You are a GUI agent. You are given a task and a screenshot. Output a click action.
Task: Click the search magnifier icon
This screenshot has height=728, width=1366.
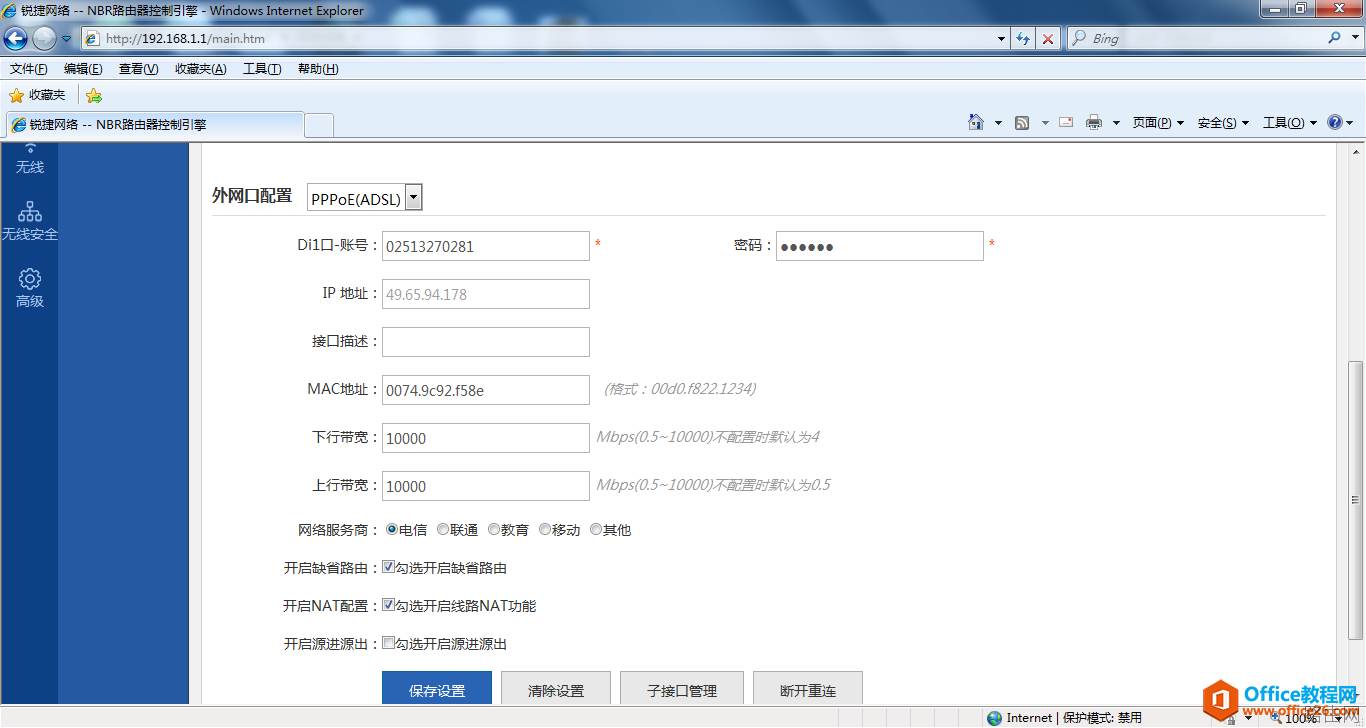click(x=1334, y=38)
